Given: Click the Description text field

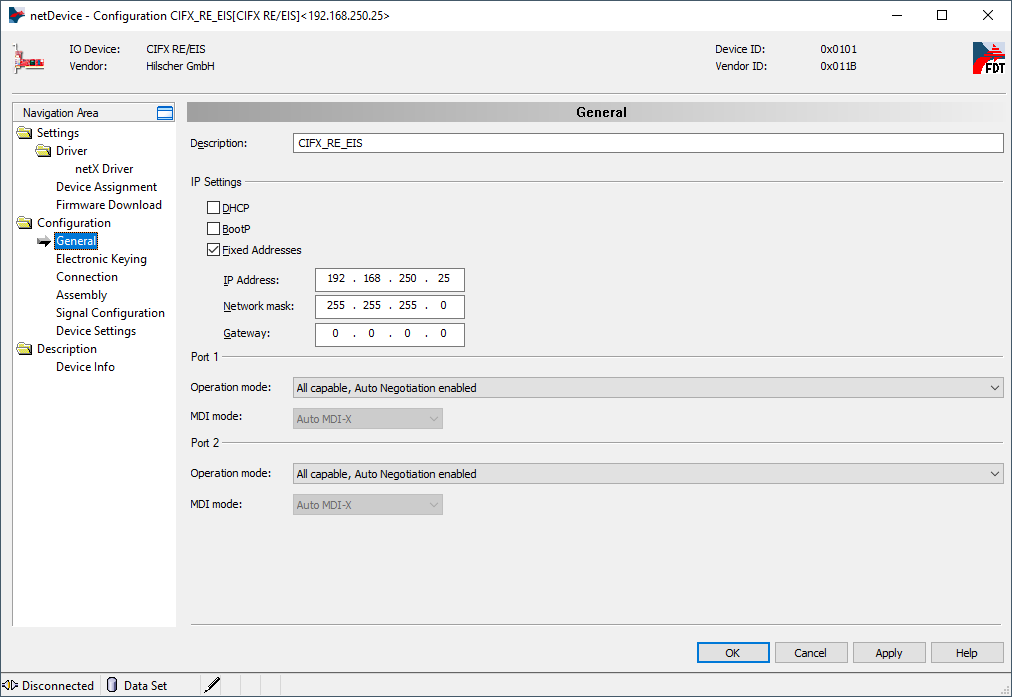Looking at the screenshot, I should coord(648,143).
